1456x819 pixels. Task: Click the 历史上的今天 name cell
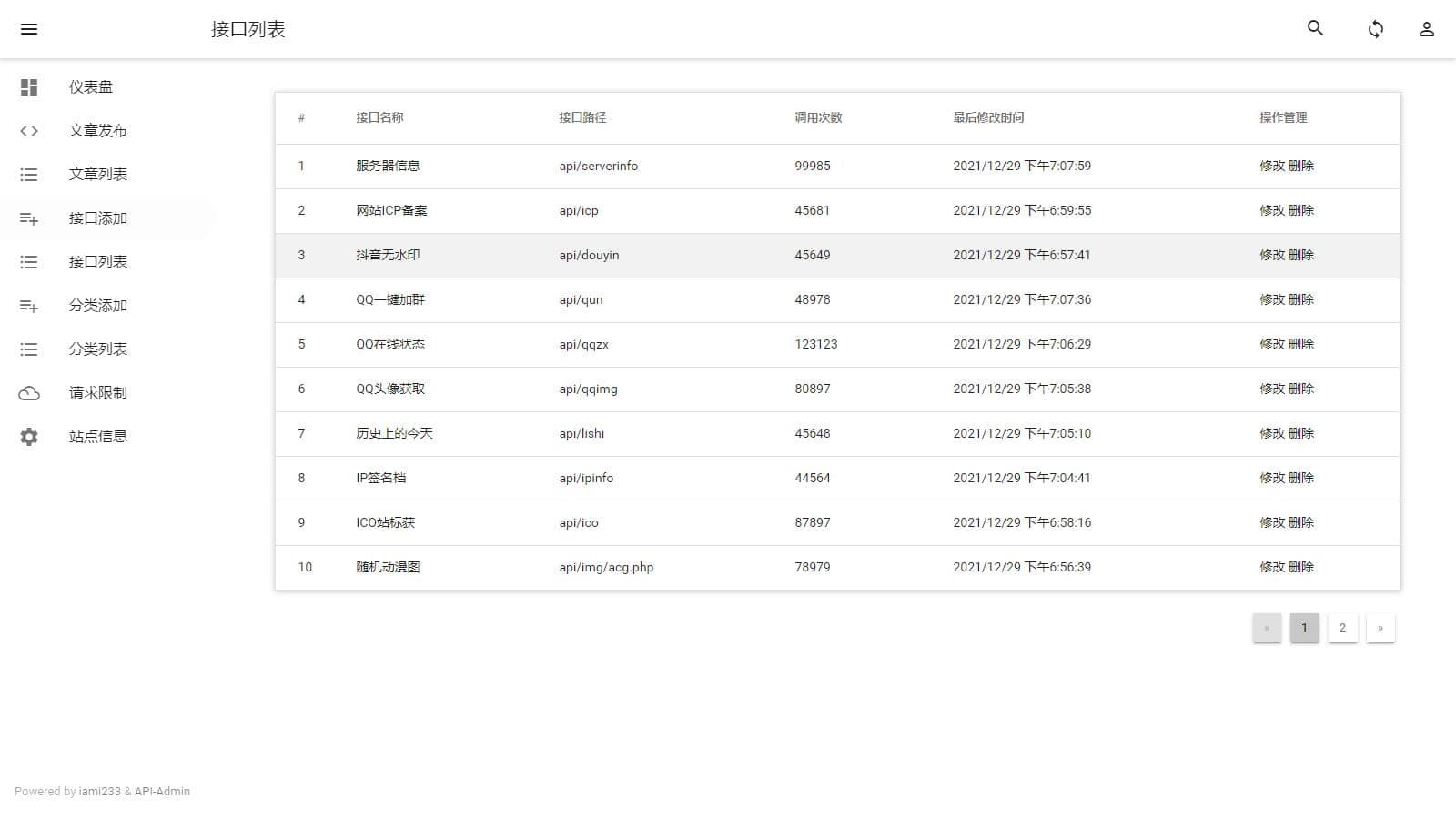[x=394, y=433]
